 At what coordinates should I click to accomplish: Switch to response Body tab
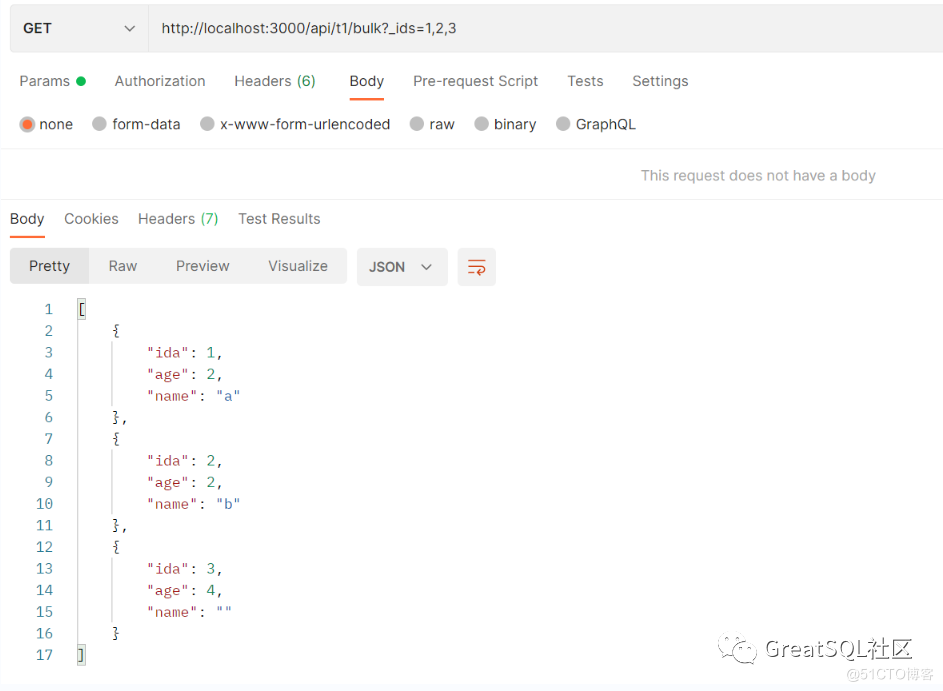click(x=27, y=219)
